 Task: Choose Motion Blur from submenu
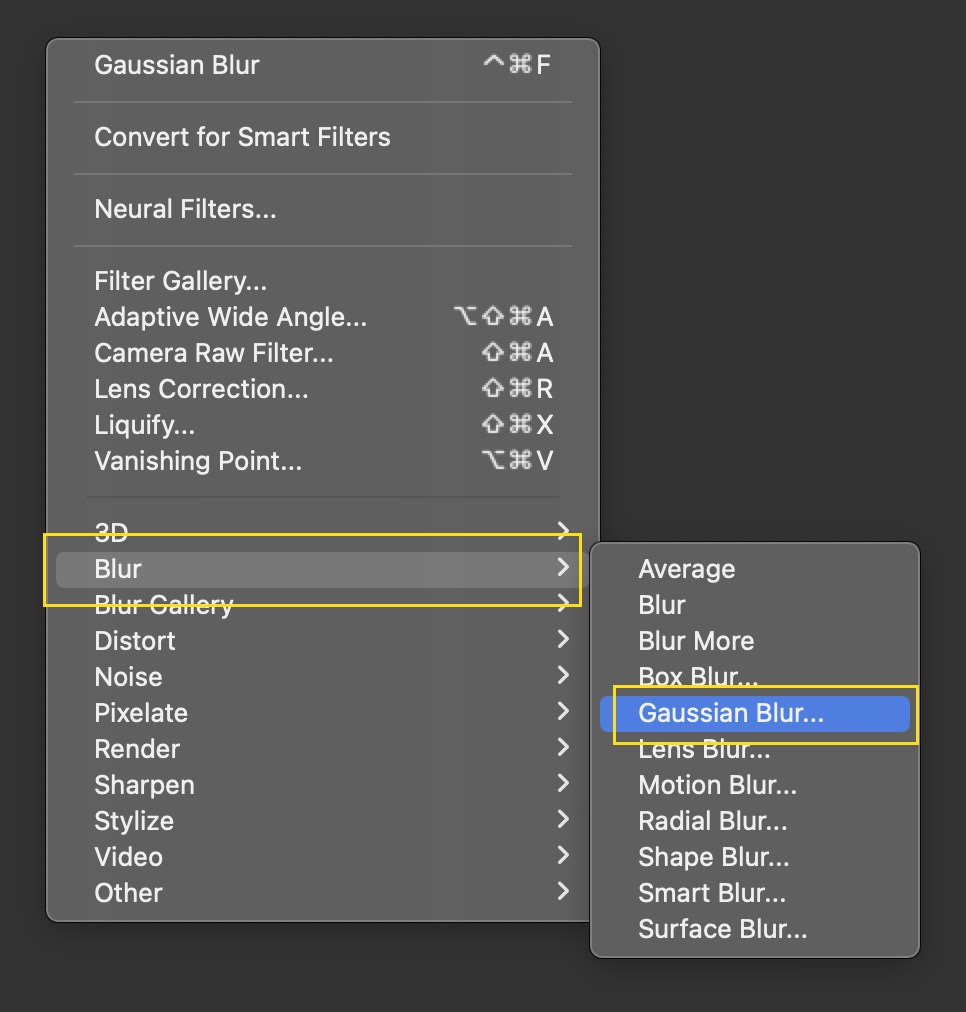coord(717,785)
